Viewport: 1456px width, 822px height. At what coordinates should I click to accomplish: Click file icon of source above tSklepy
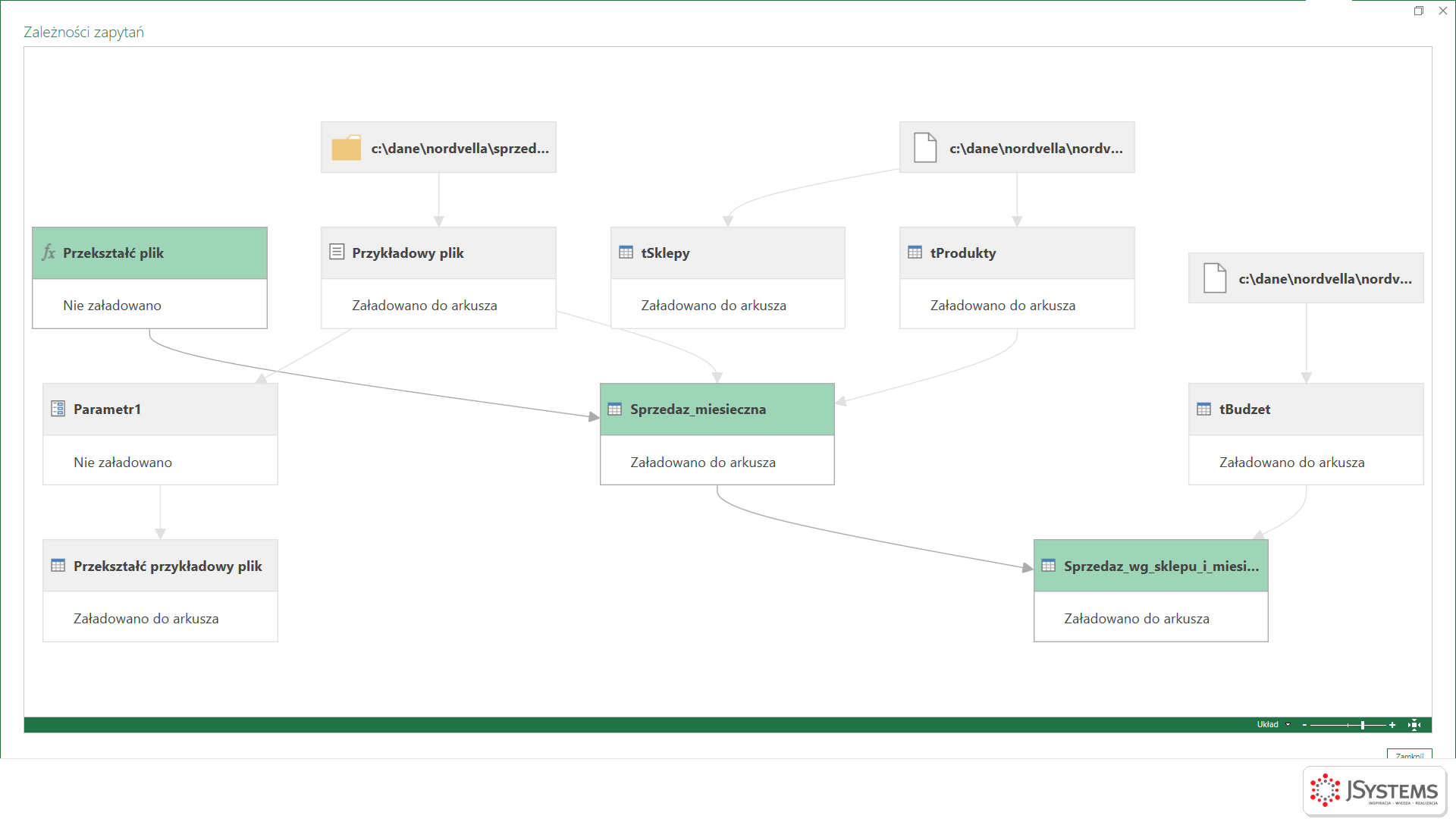pyautogui.click(x=925, y=147)
